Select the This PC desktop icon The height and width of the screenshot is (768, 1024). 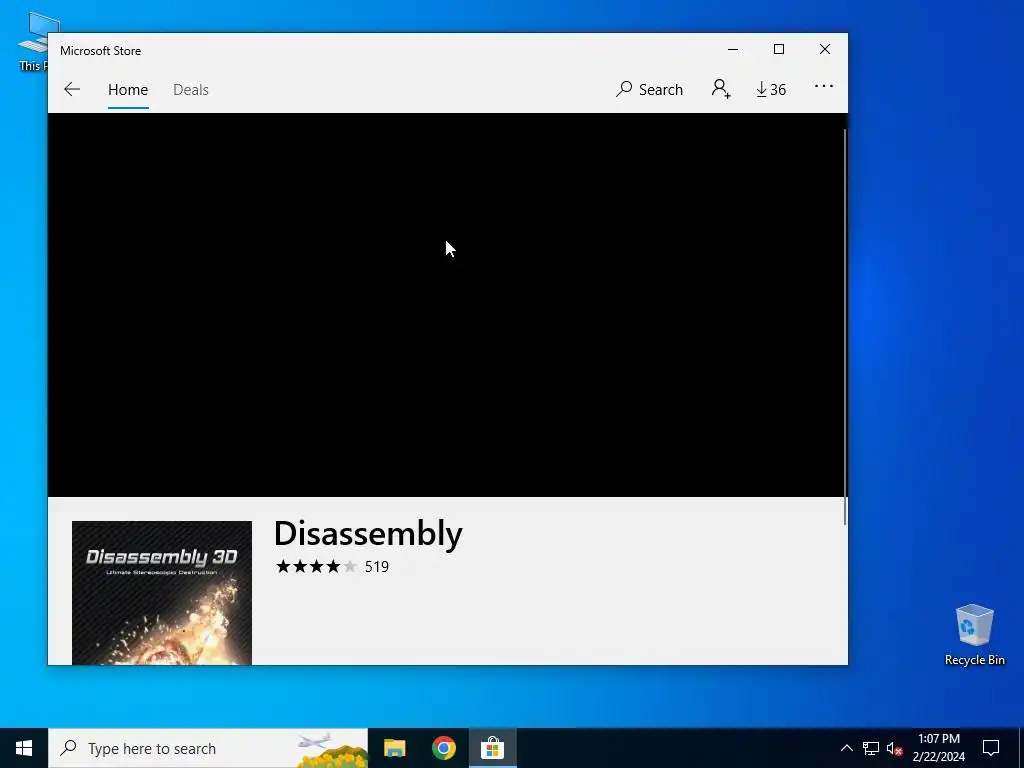coord(33,40)
